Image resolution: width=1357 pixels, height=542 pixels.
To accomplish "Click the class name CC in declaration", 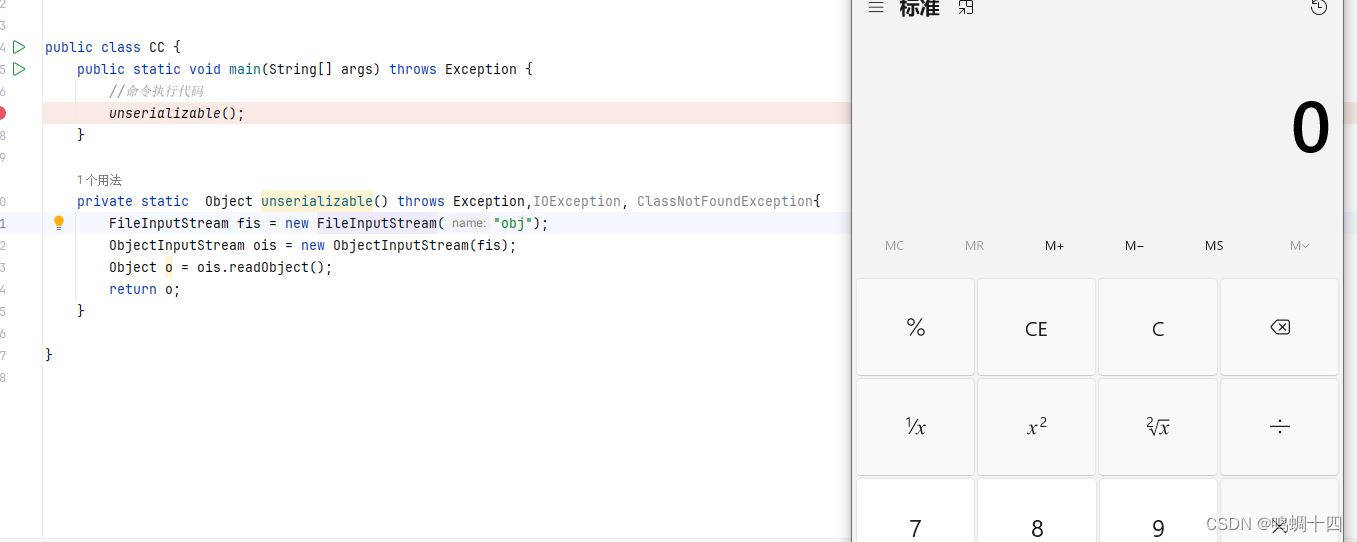I will pos(157,47).
